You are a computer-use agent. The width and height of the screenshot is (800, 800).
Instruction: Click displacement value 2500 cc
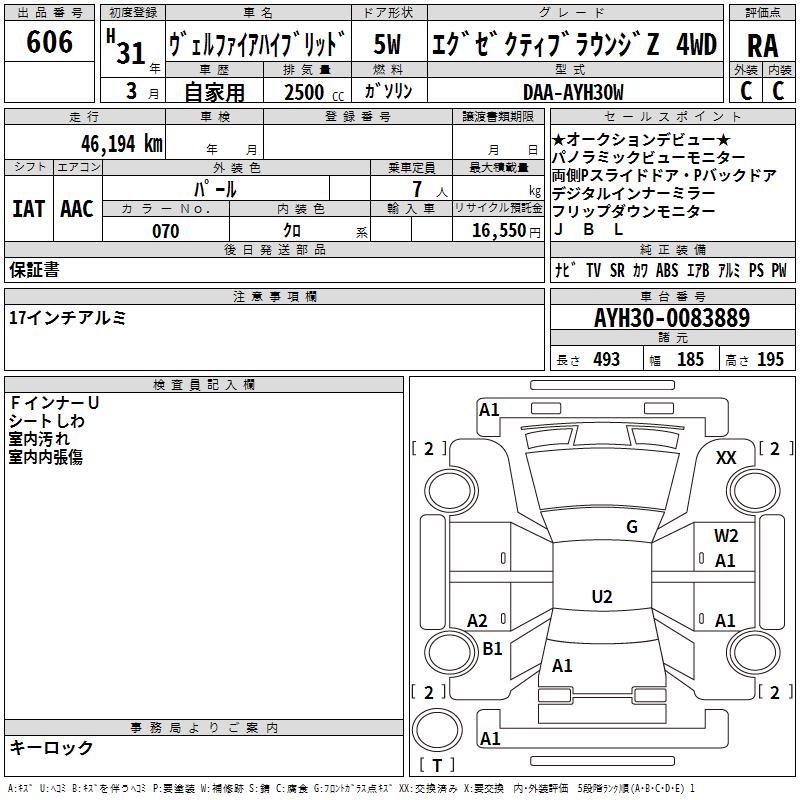coord(314,92)
